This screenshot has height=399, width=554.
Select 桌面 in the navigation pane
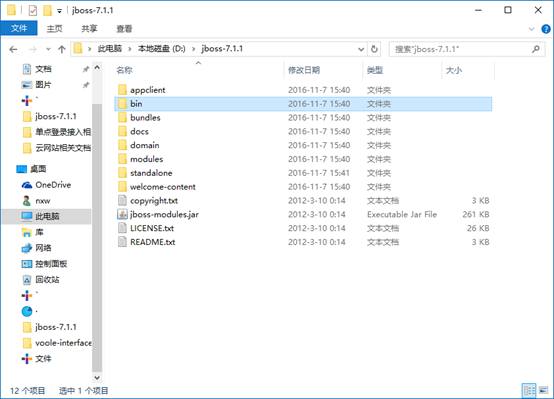[x=38, y=169]
